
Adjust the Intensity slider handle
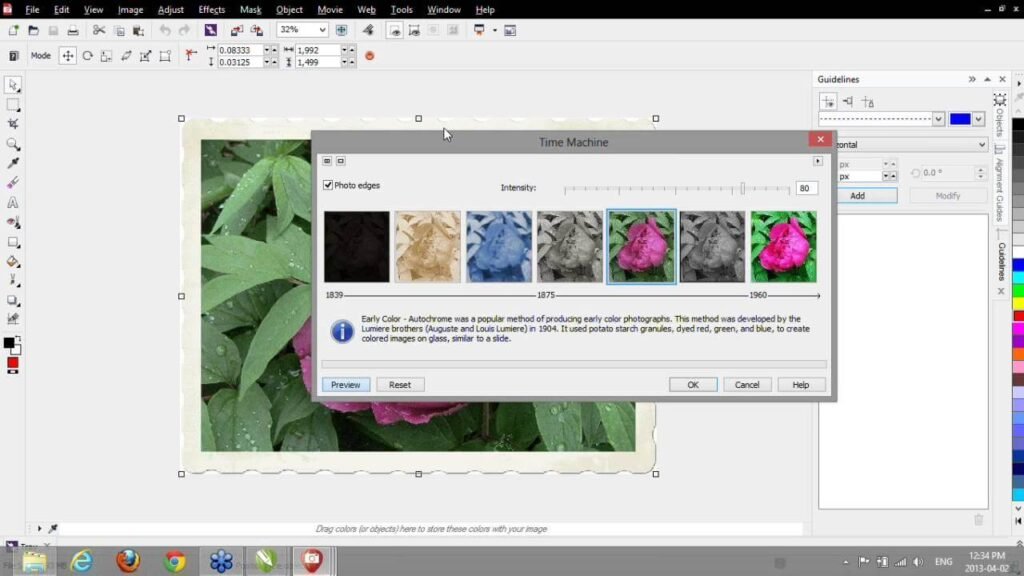(x=743, y=188)
